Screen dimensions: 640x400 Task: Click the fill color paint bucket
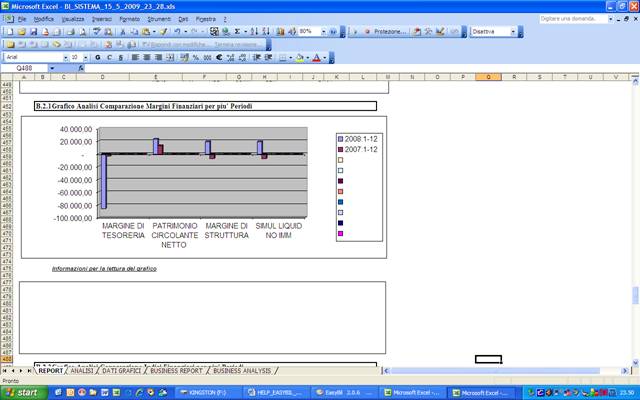(300, 58)
